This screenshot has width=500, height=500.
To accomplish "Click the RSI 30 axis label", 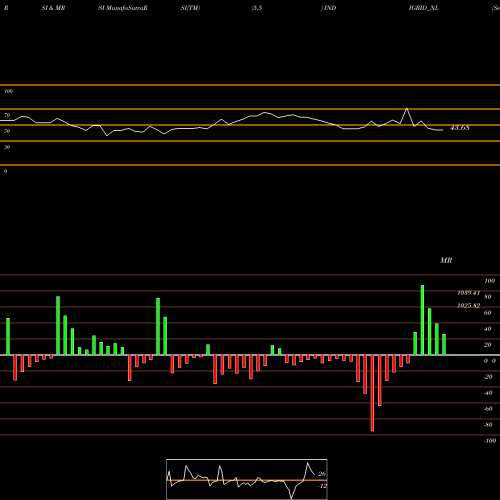I will [7, 147].
